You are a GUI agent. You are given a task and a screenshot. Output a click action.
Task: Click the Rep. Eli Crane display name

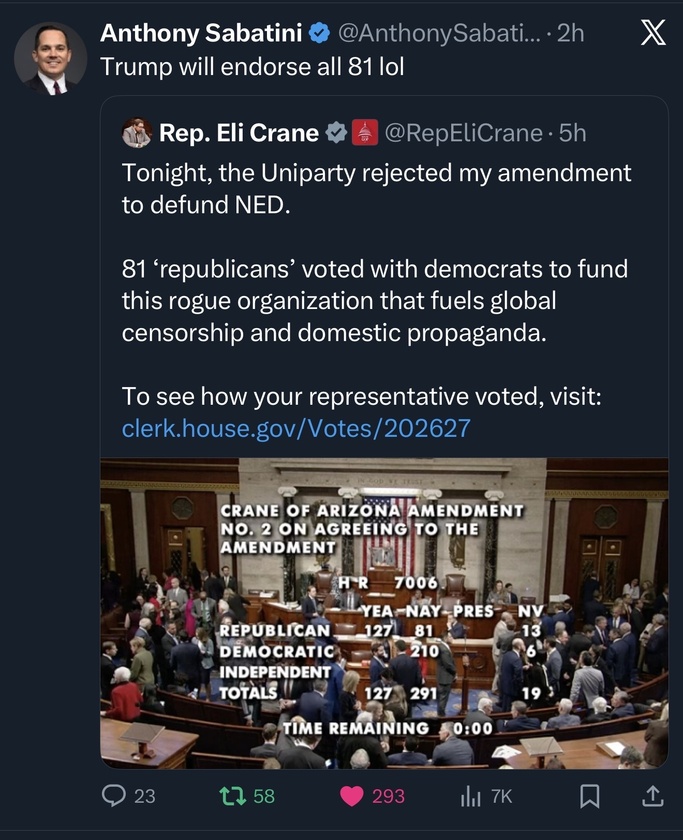click(239, 132)
